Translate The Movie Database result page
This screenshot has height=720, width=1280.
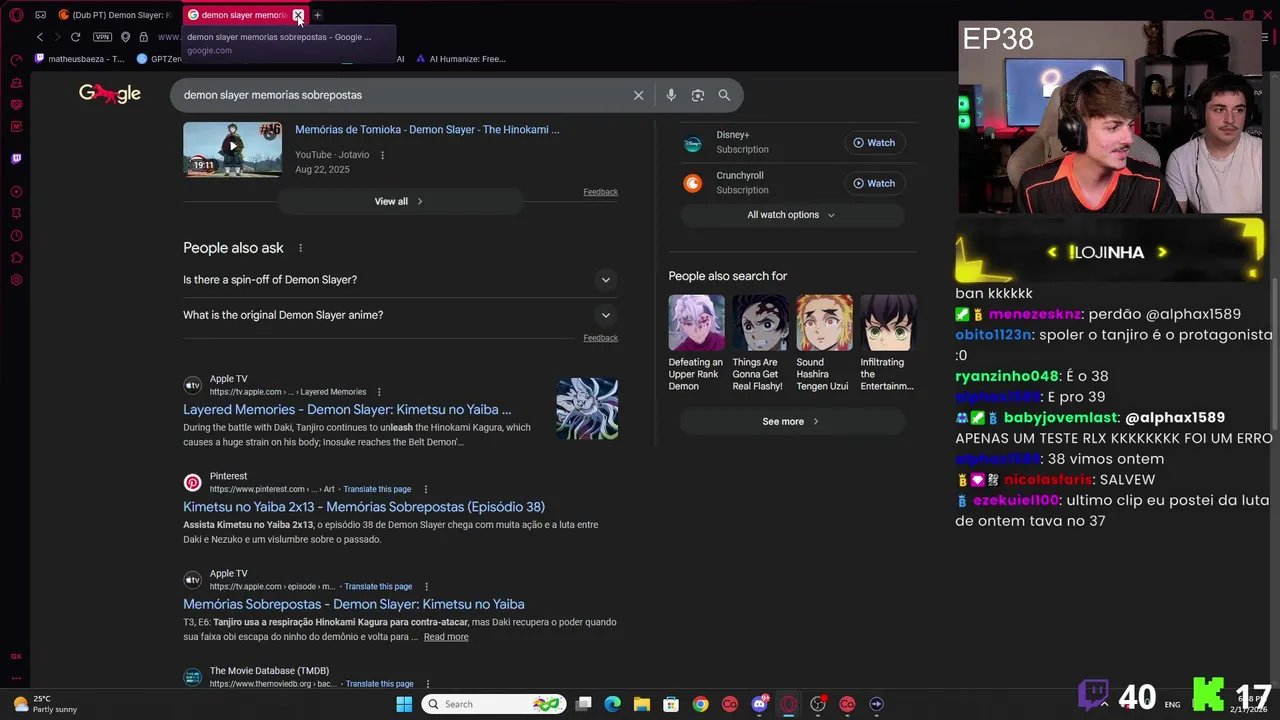(x=379, y=684)
